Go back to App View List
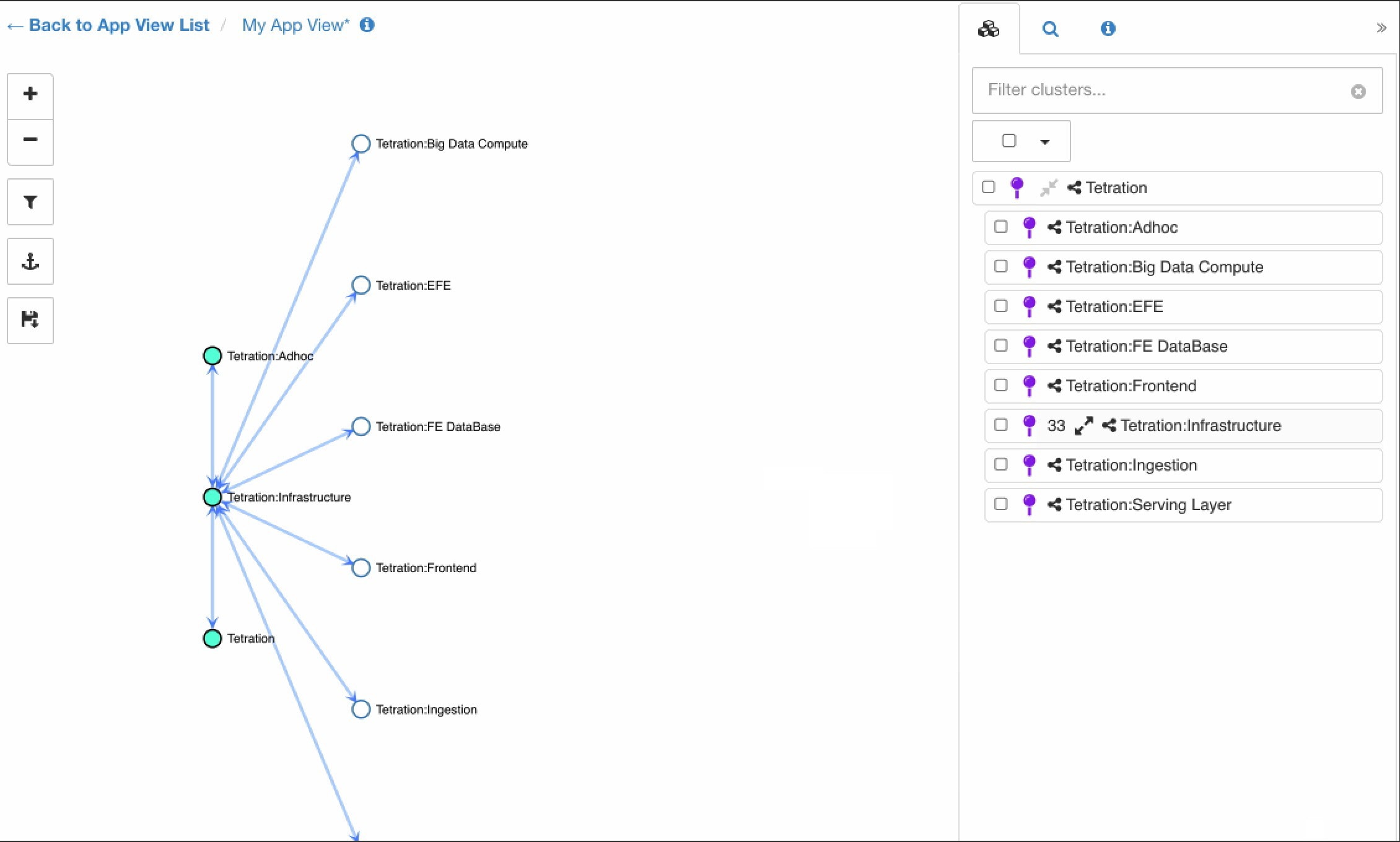This screenshot has height=842, width=1400. coord(108,25)
